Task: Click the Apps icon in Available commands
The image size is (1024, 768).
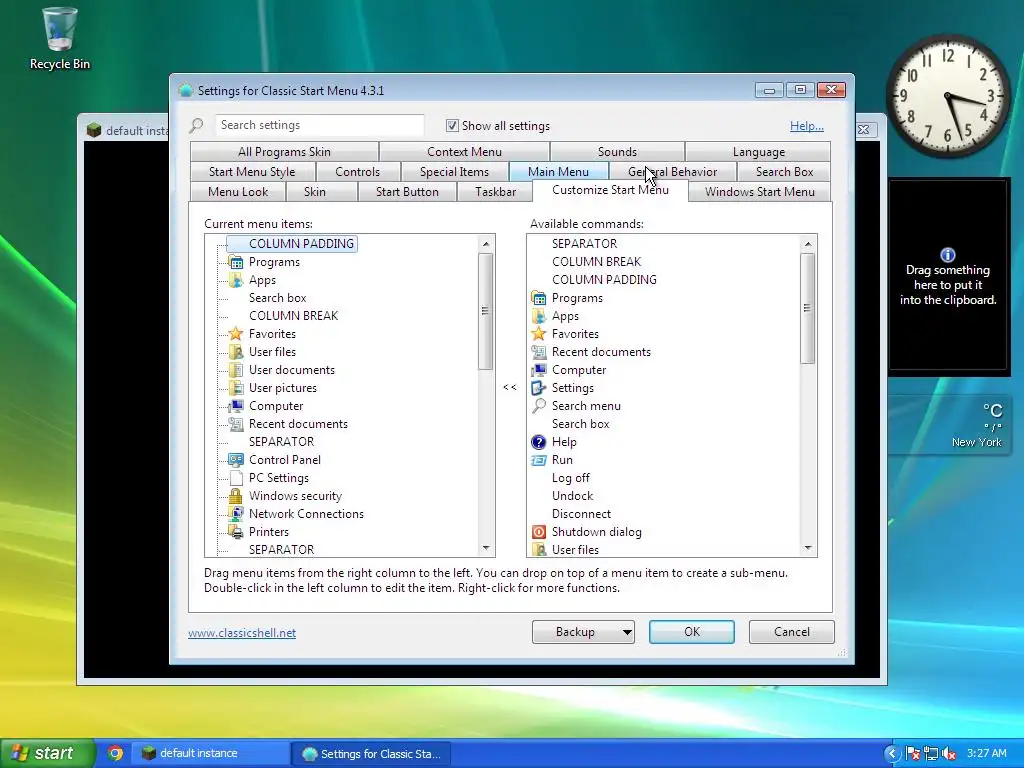Action: pos(539,316)
